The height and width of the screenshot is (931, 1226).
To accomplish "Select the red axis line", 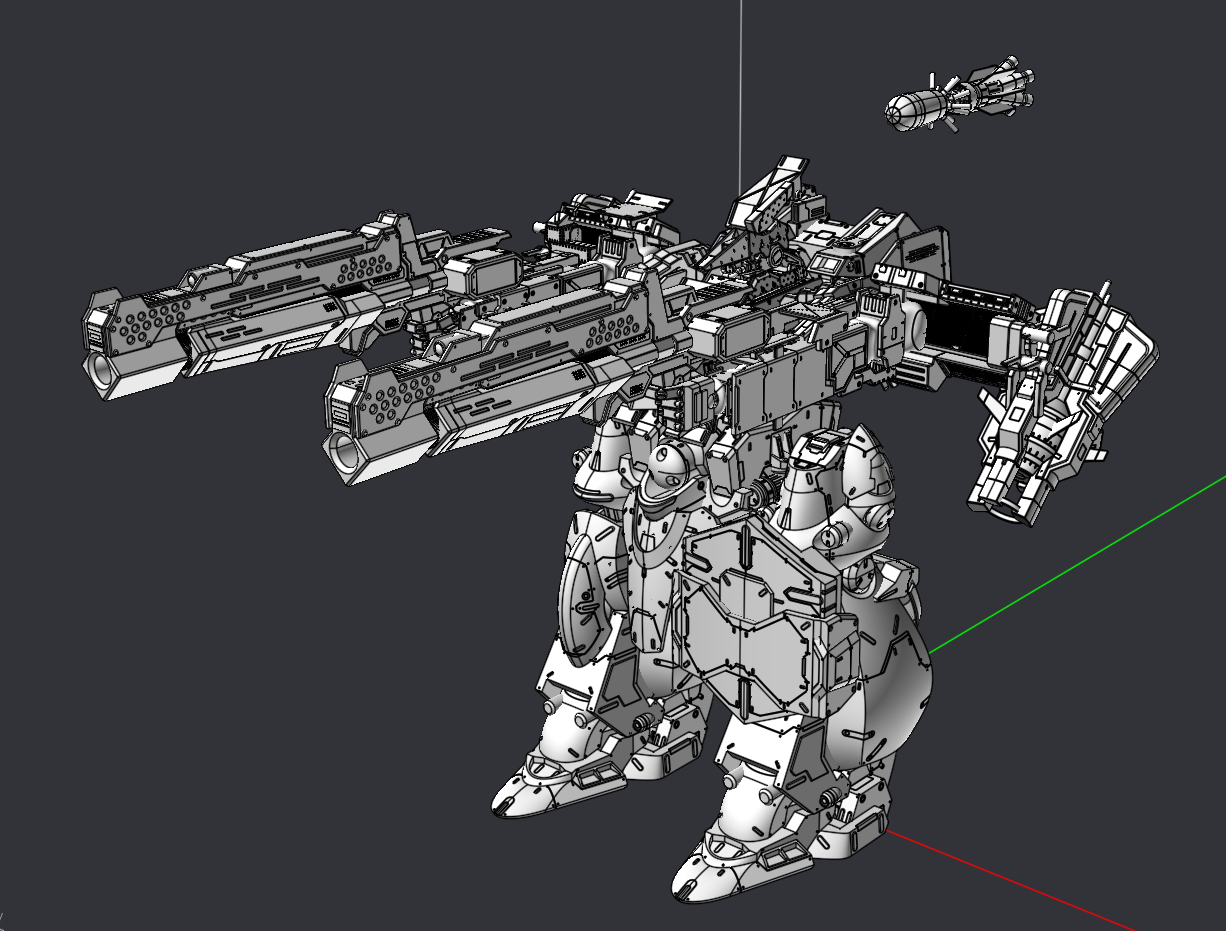I will [1010, 881].
